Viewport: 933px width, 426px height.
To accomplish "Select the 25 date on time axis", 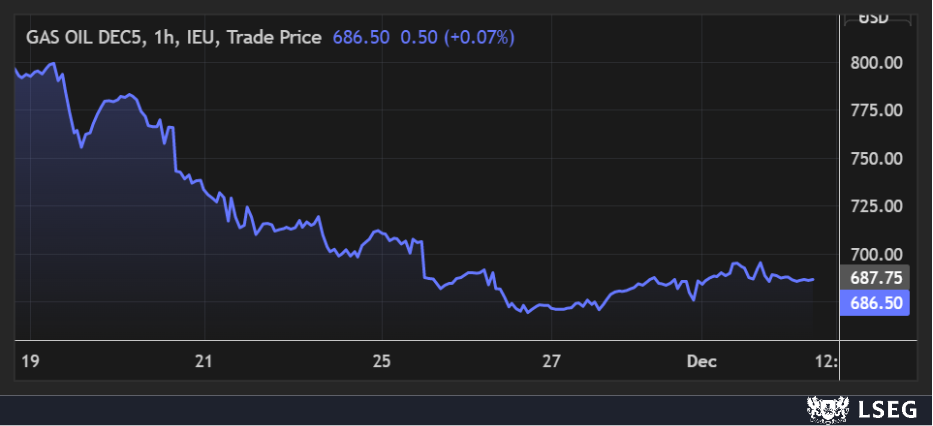I will 381,360.
